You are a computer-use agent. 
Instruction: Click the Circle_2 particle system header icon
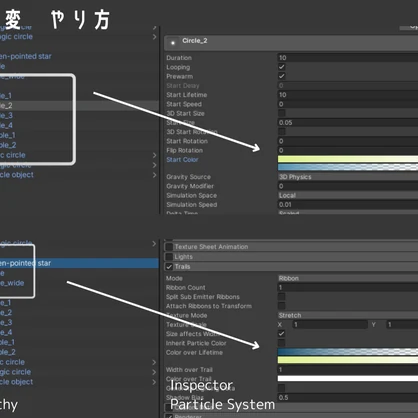[173, 43]
